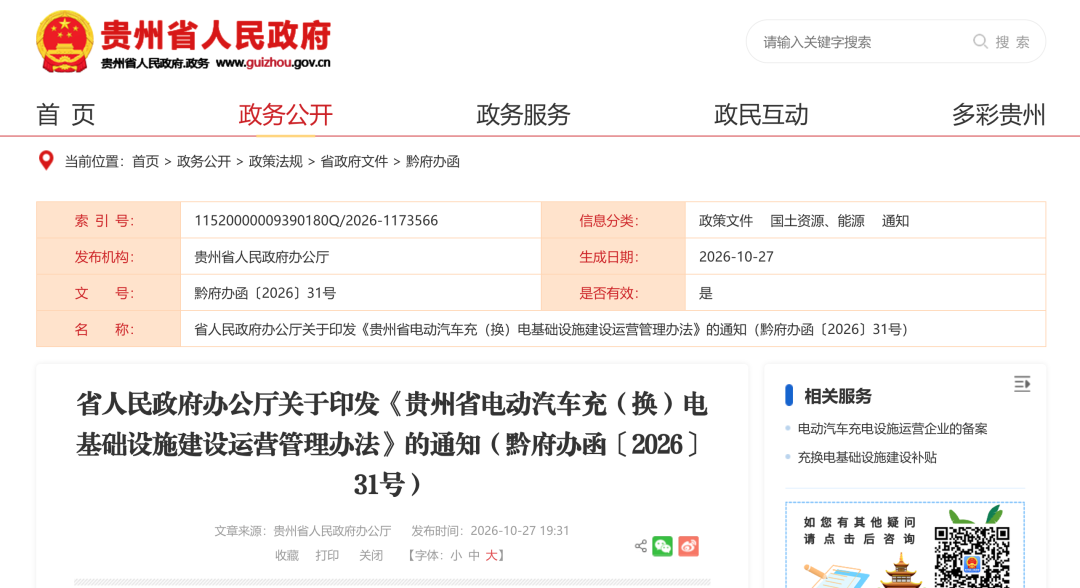Image resolution: width=1080 pixels, height=588 pixels.
Task: Click the 名称 row document title text
Action: pos(551,329)
